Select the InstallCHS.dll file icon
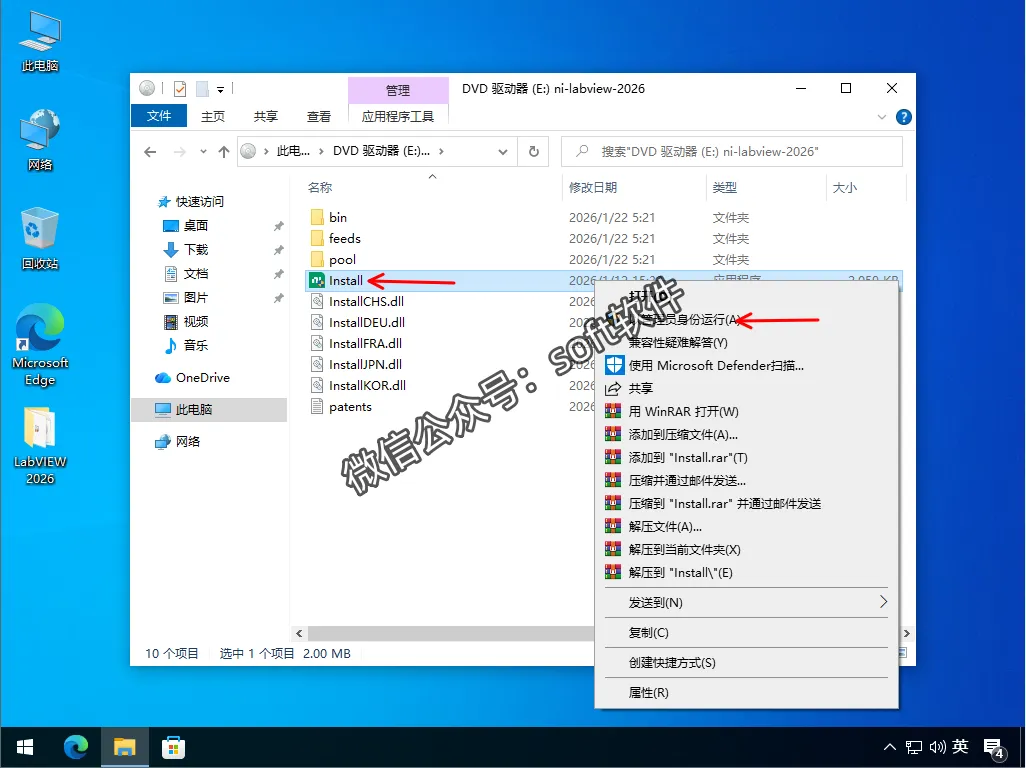The width and height of the screenshot is (1026, 768). 317,302
